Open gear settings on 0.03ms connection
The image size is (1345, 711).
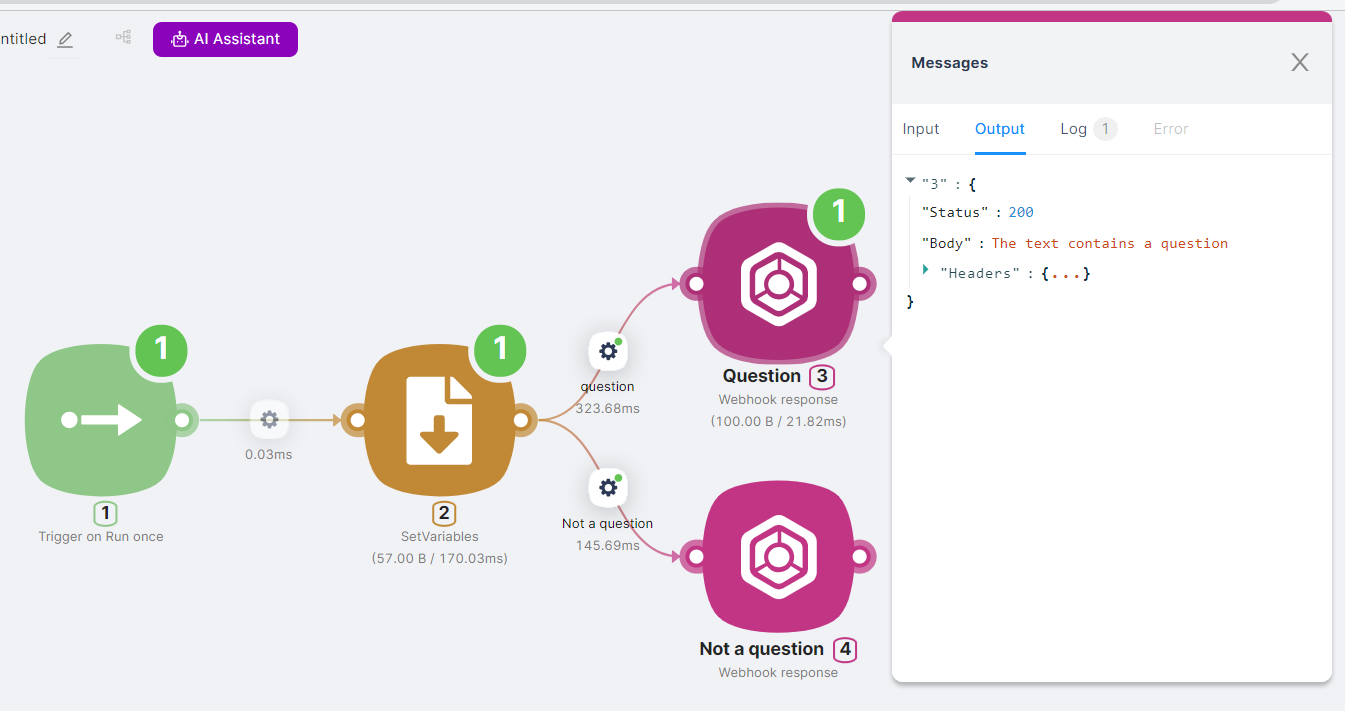tap(269, 420)
